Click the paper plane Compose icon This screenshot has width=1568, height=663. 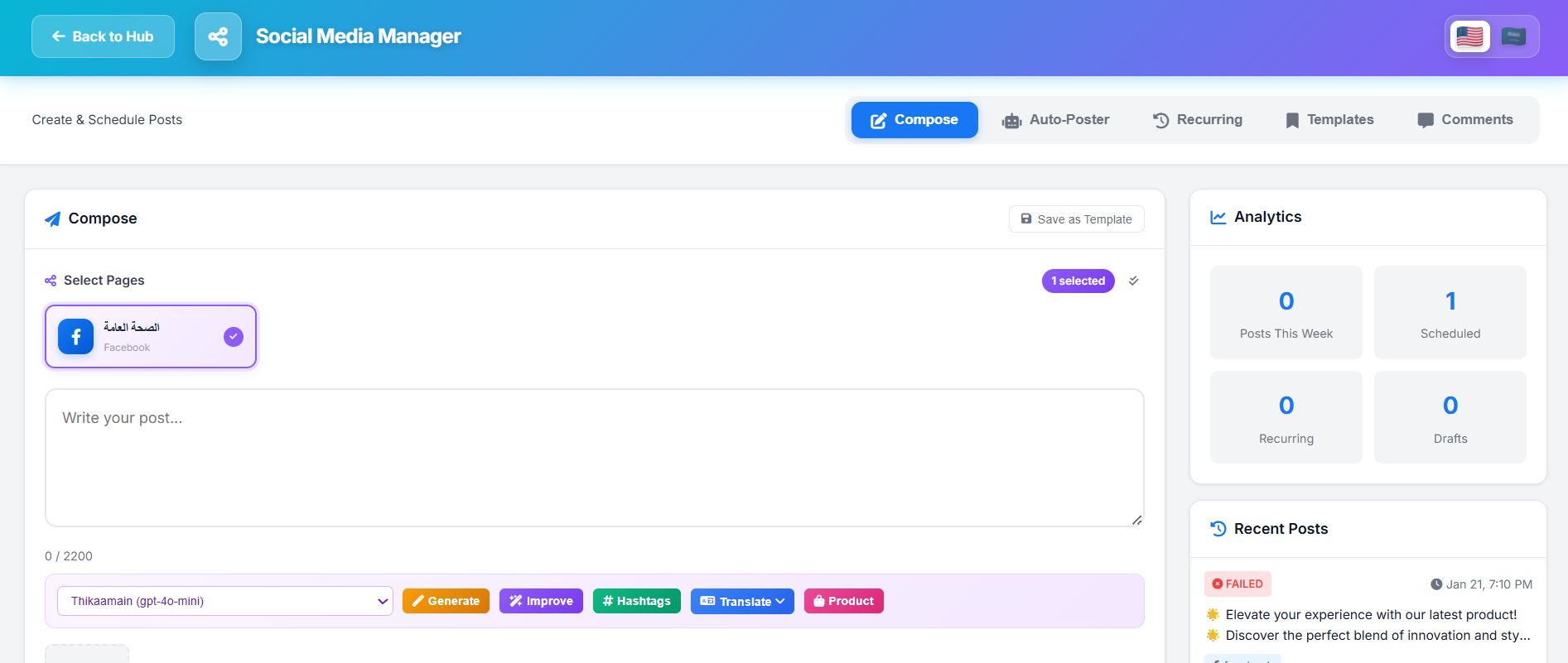coord(53,219)
